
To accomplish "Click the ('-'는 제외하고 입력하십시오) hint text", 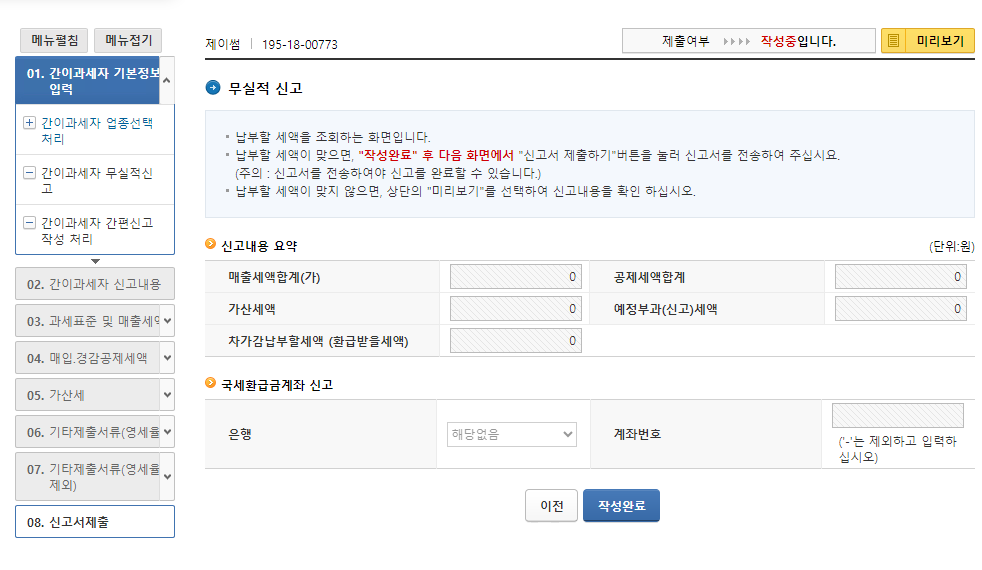I will click(x=898, y=449).
